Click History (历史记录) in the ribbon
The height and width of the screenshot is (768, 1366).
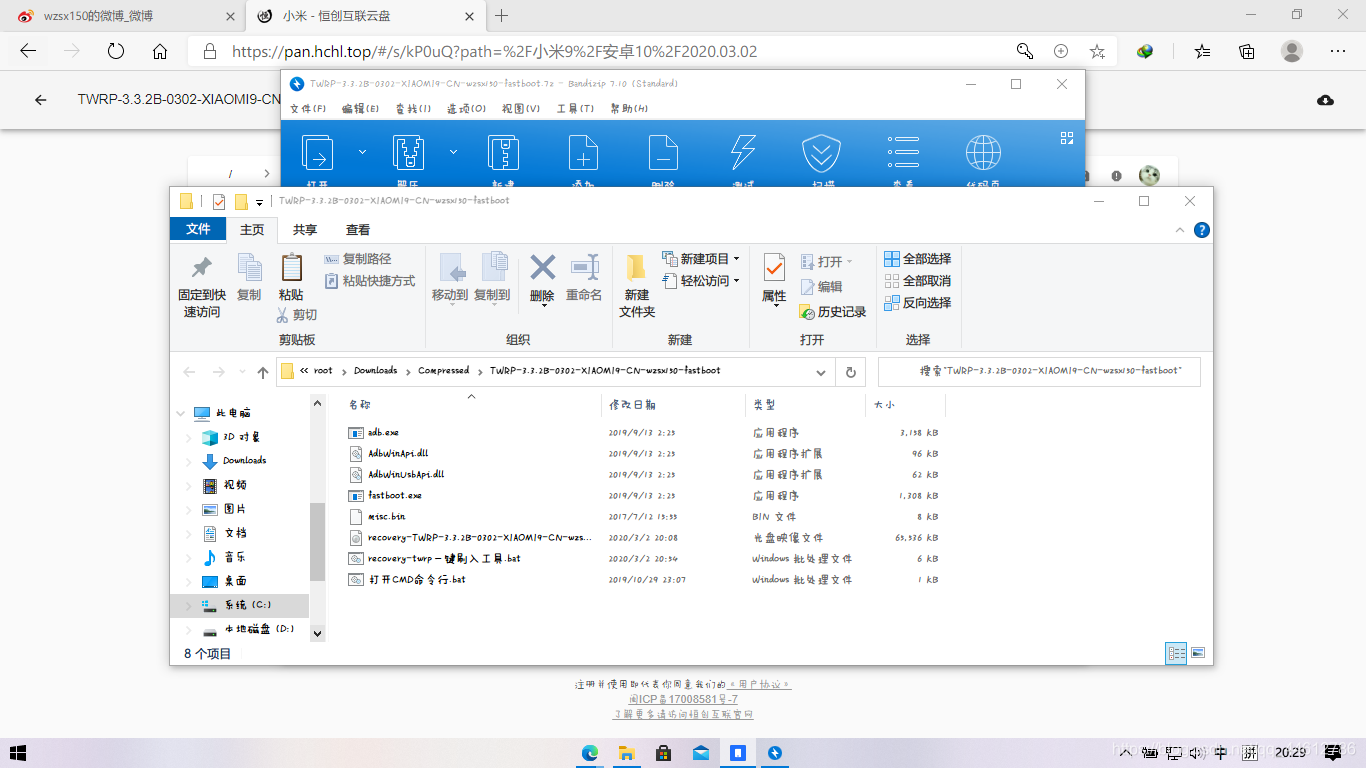coord(833,312)
